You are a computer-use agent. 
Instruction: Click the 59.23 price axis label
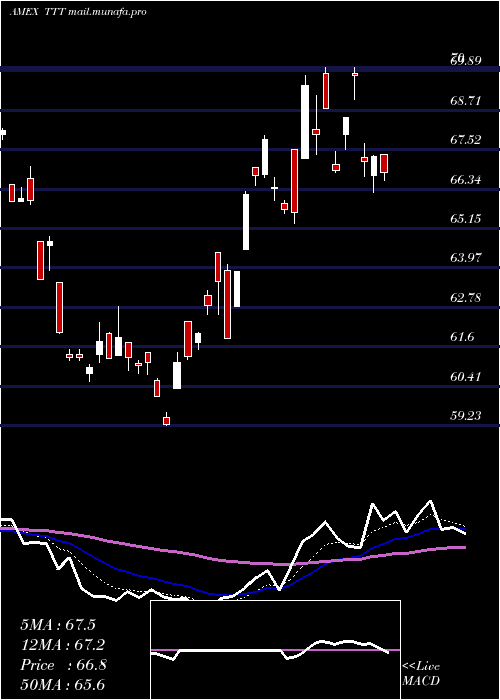466,416
